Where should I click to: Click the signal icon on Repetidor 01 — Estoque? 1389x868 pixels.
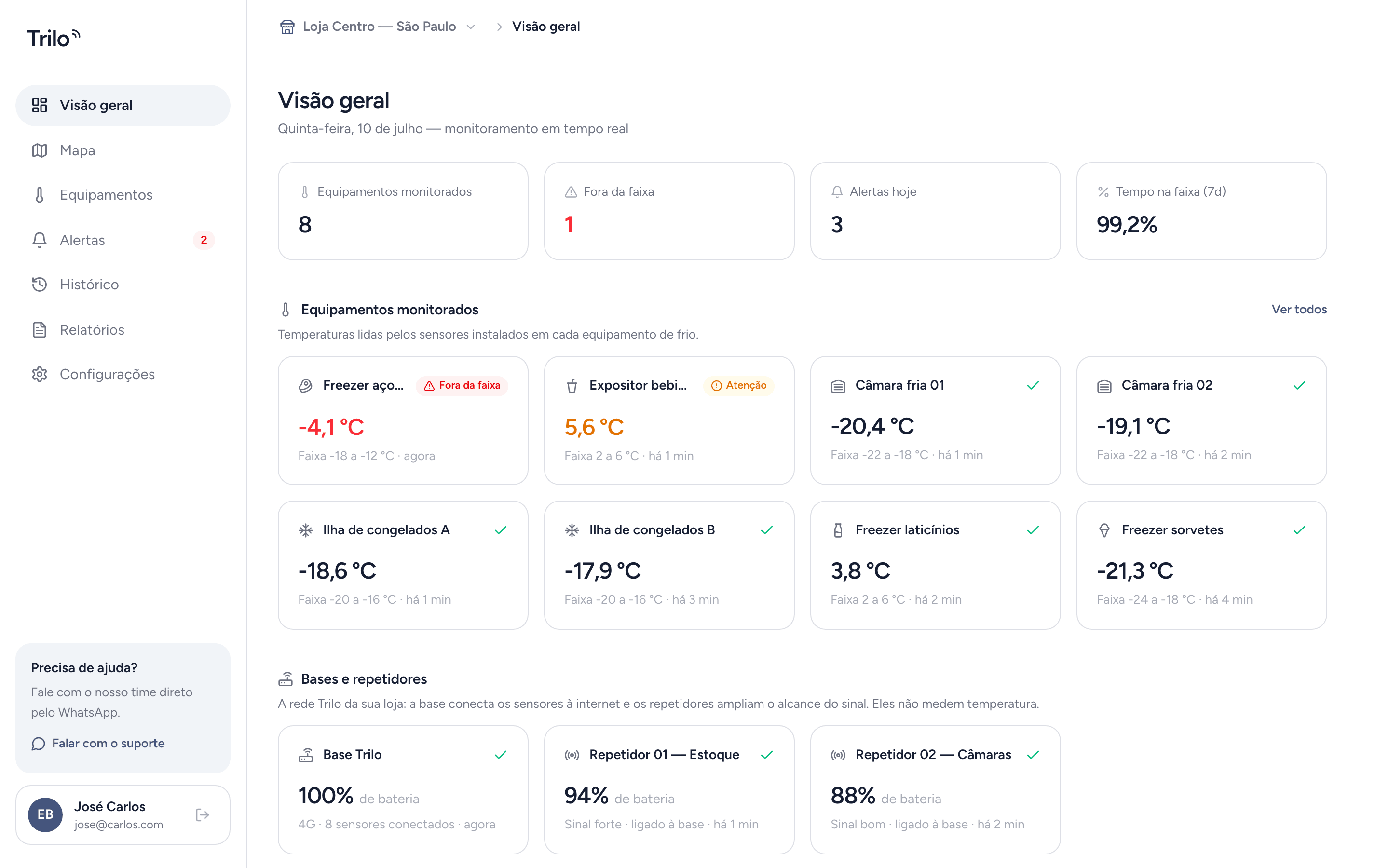coord(572,754)
